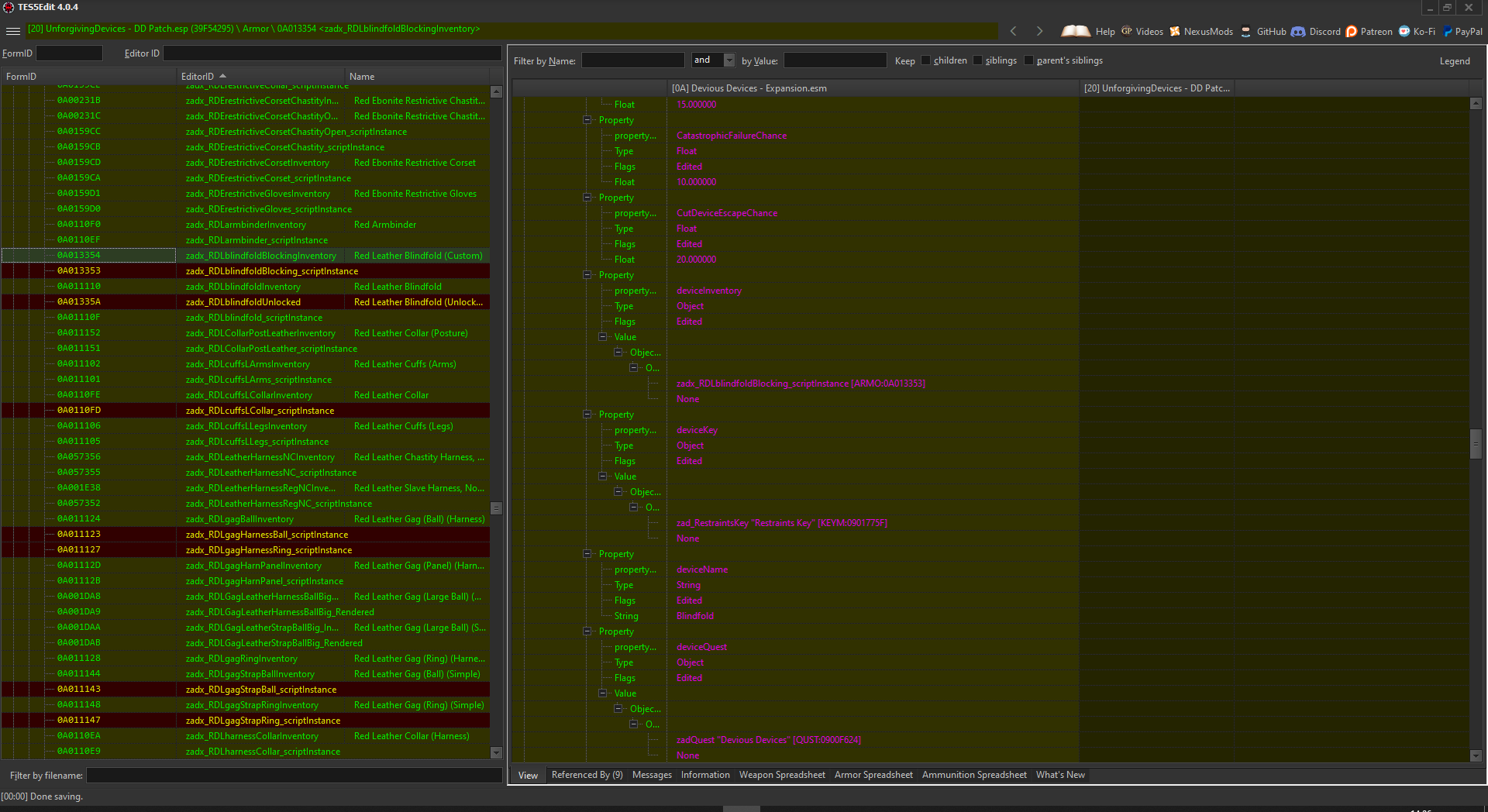This screenshot has width=1488, height=812.
Task: Select record zadx_RDLblindfoldBlocking_scriptInstance
Action: pos(246,271)
